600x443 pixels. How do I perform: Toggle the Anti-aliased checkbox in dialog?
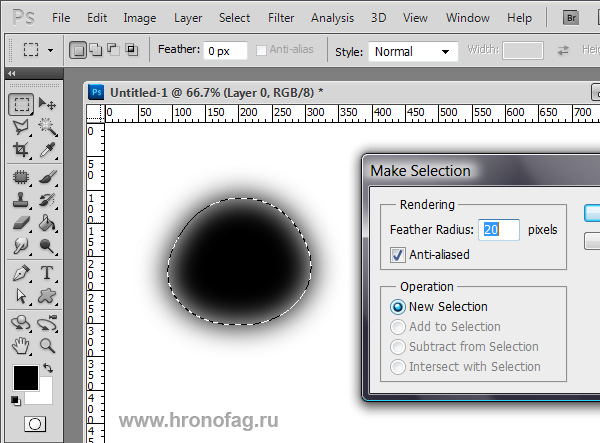click(398, 255)
